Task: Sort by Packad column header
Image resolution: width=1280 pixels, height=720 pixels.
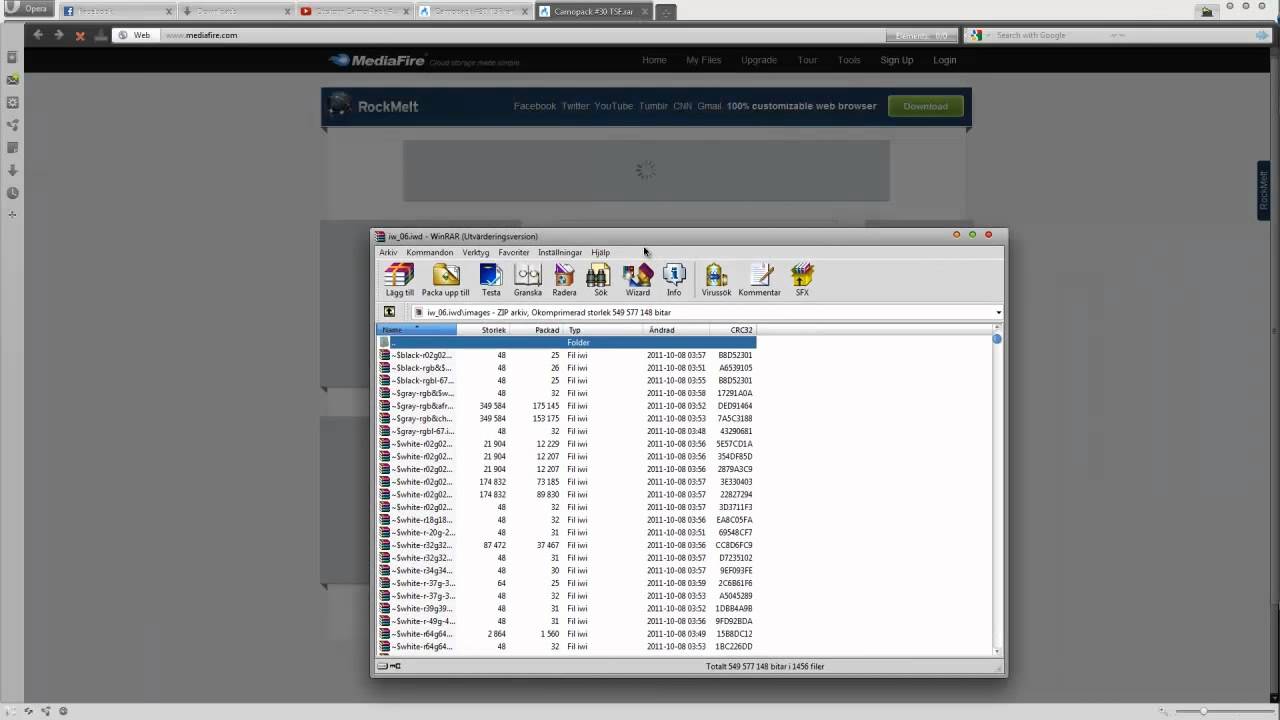Action: [537, 330]
